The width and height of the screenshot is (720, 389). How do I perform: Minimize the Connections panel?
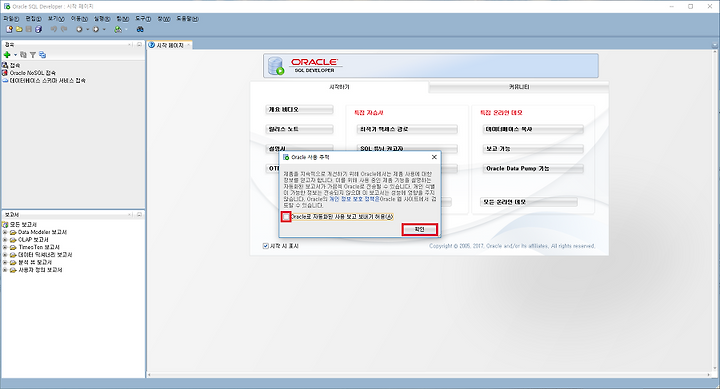(x=140, y=45)
